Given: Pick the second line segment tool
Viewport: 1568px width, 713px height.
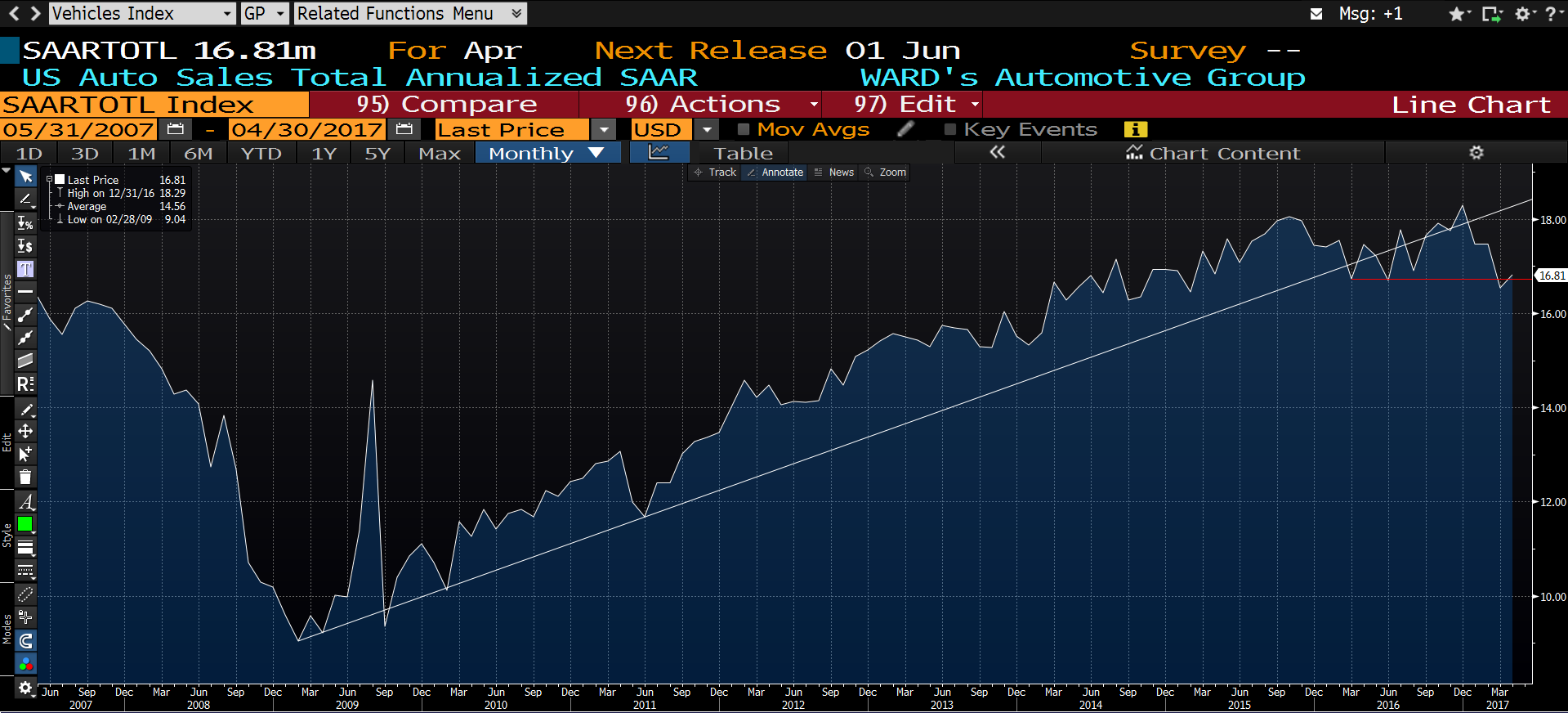Looking at the screenshot, I should coord(25,338).
